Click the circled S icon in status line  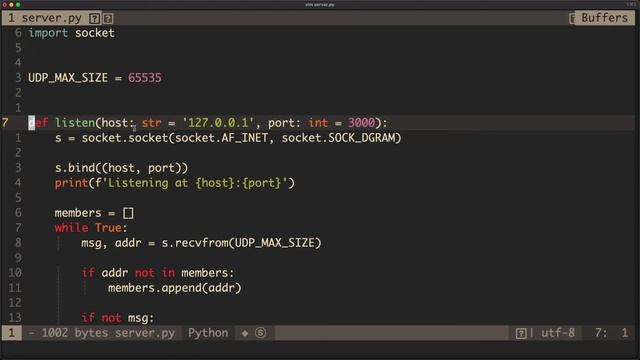point(260,333)
